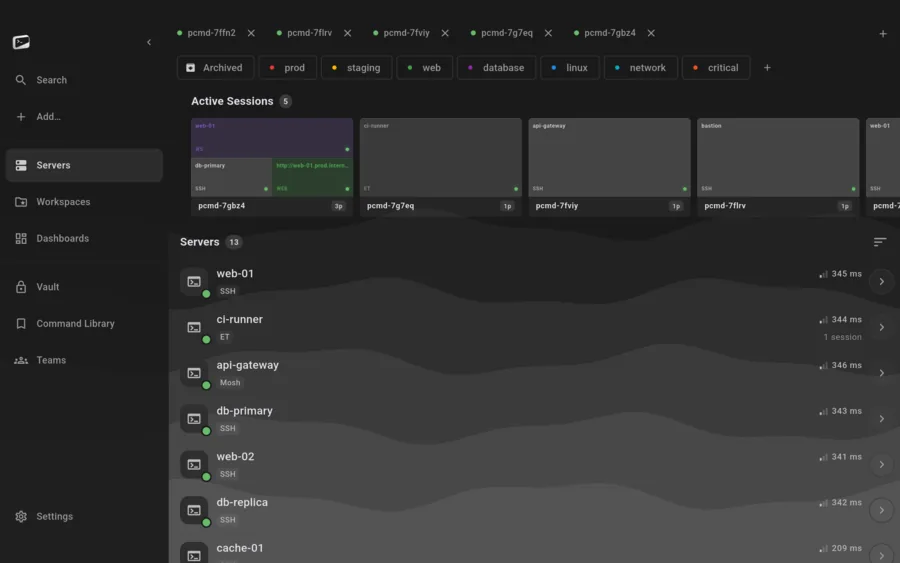
Task: Click the app logo icon
Action: tap(21, 42)
